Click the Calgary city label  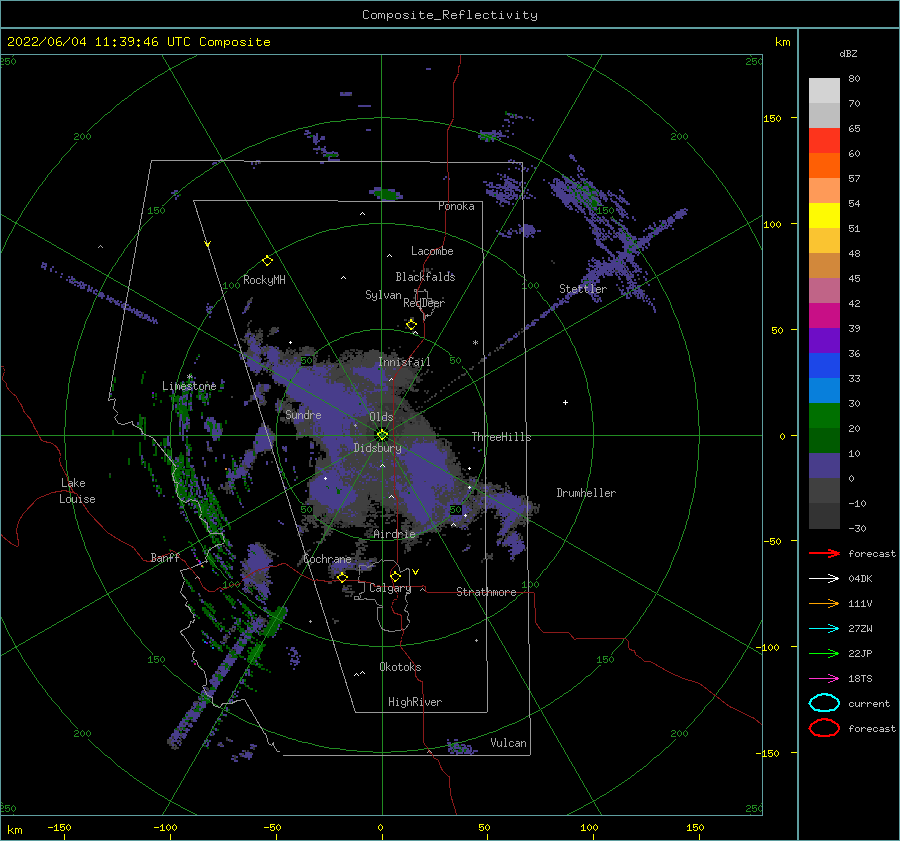pos(390,588)
